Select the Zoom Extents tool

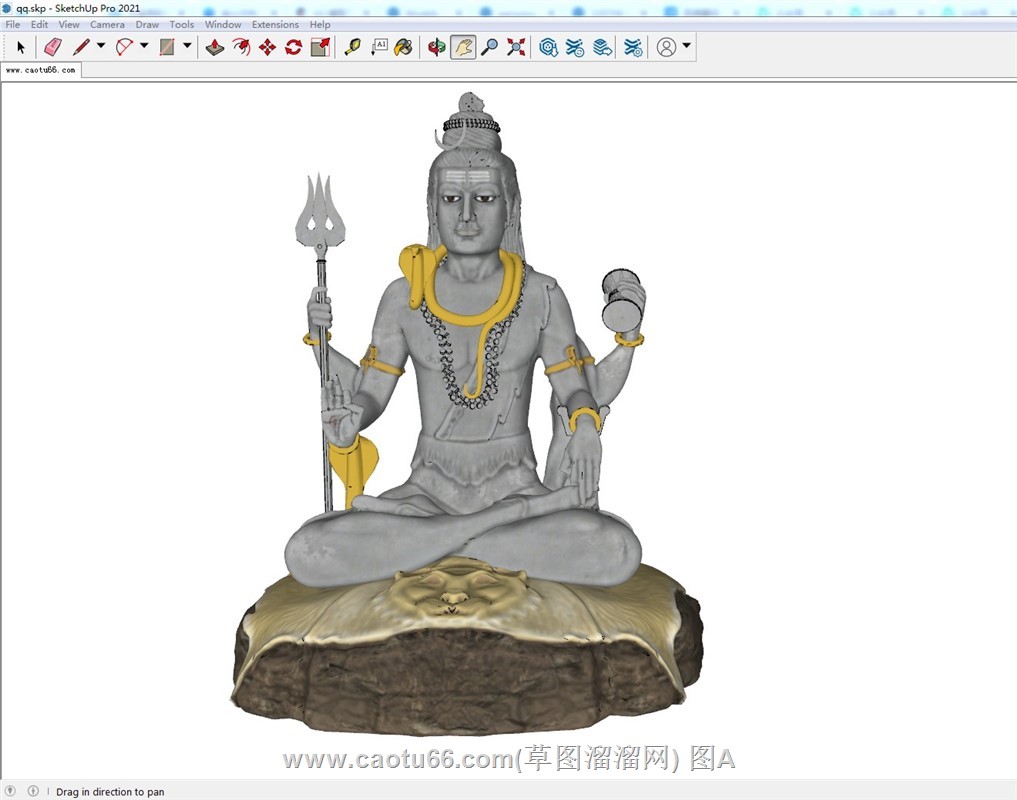click(516, 47)
